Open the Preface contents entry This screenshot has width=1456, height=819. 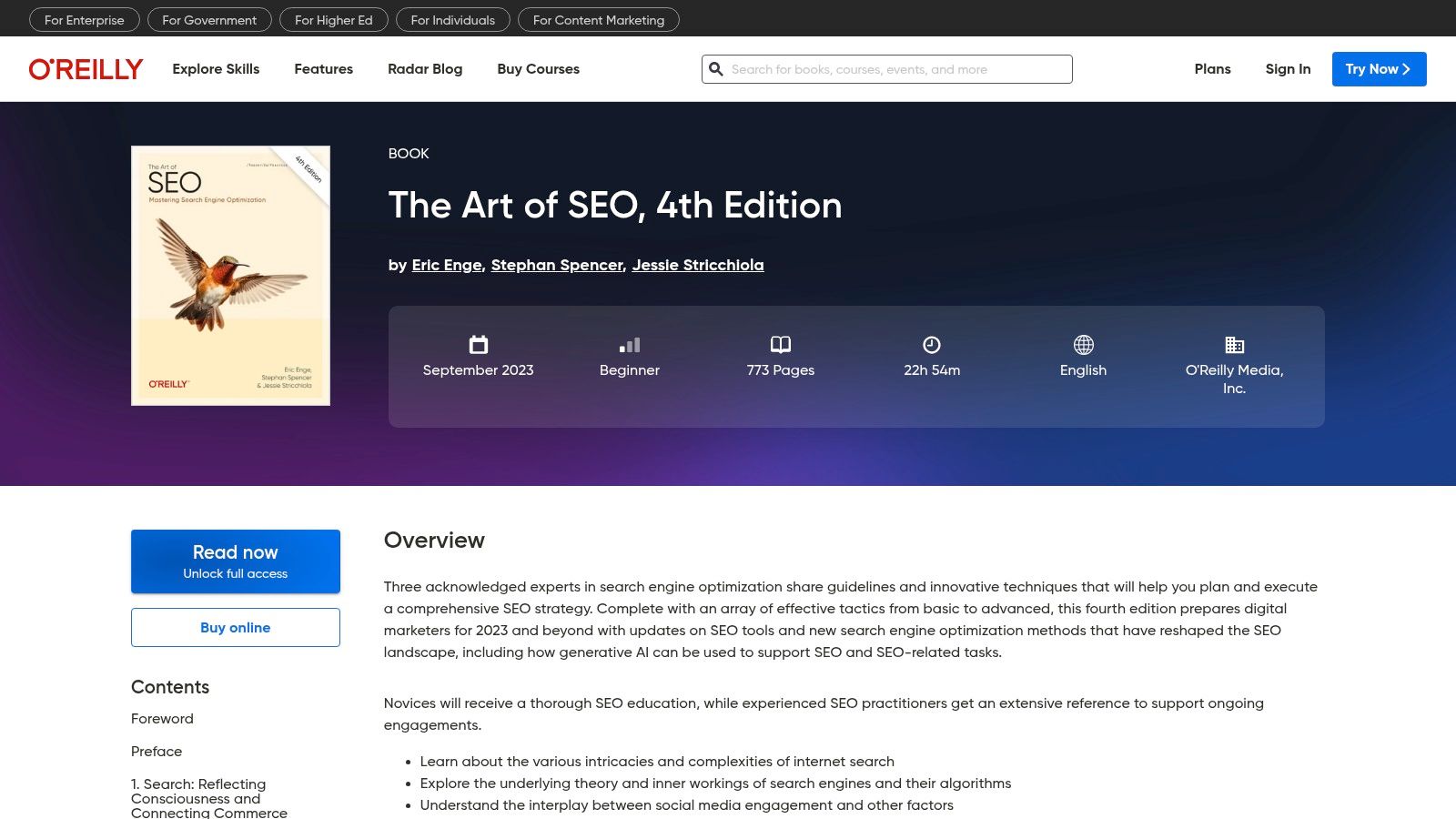(157, 752)
